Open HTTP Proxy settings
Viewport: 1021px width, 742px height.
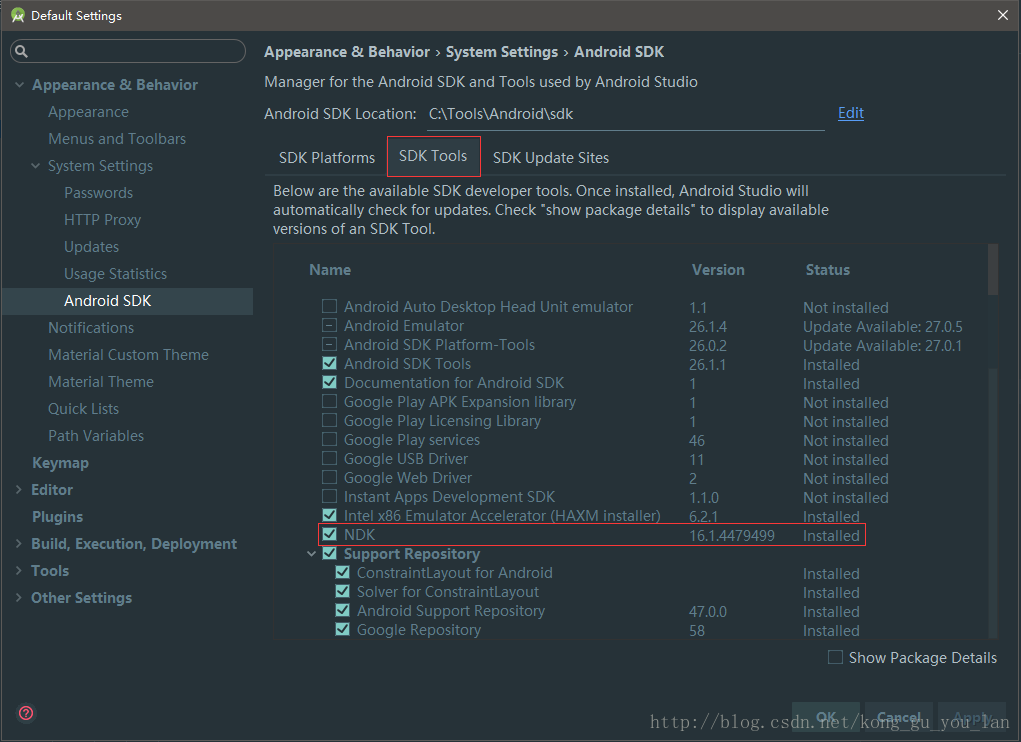click(x=102, y=220)
